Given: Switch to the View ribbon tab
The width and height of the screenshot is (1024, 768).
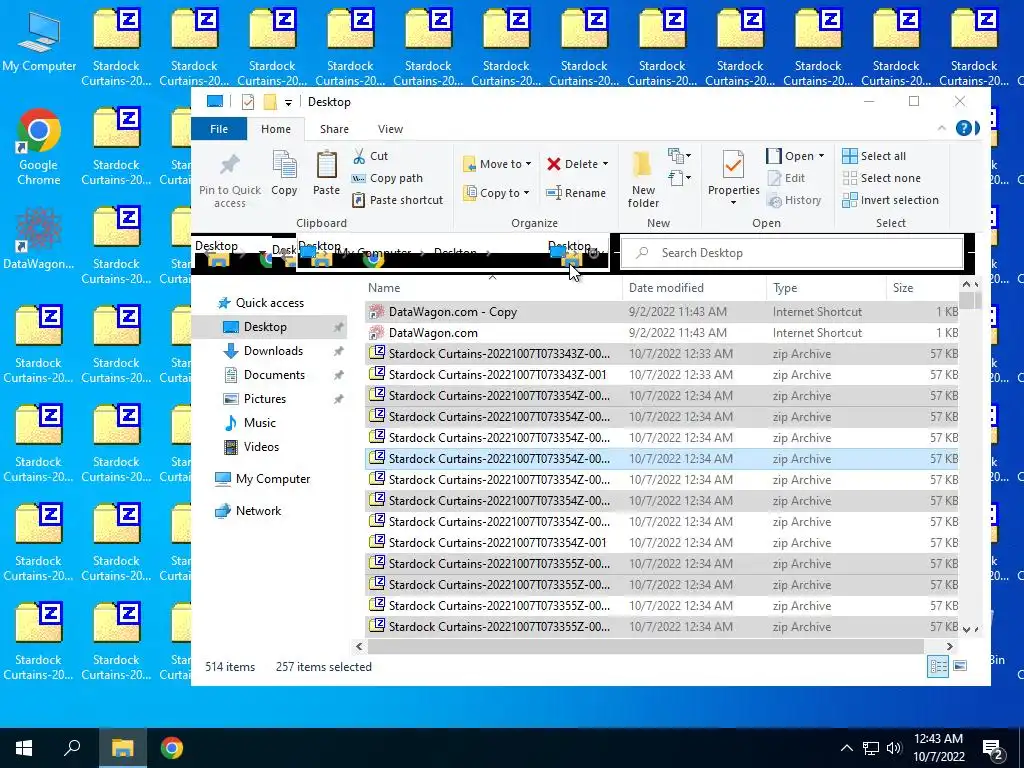Looking at the screenshot, I should tap(390, 129).
